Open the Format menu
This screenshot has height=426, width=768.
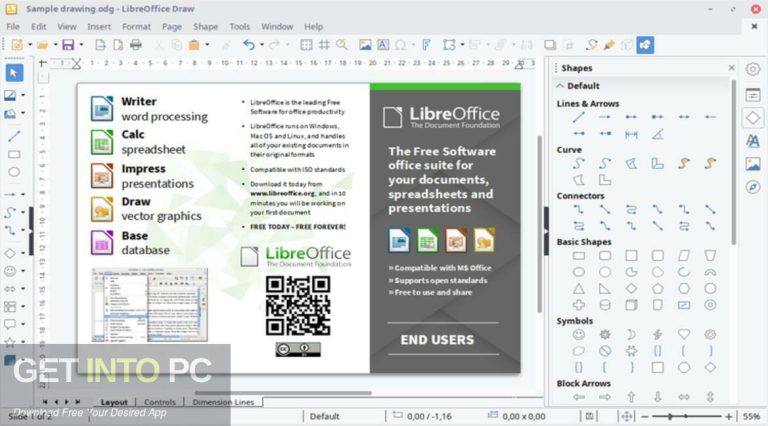(x=136, y=26)
